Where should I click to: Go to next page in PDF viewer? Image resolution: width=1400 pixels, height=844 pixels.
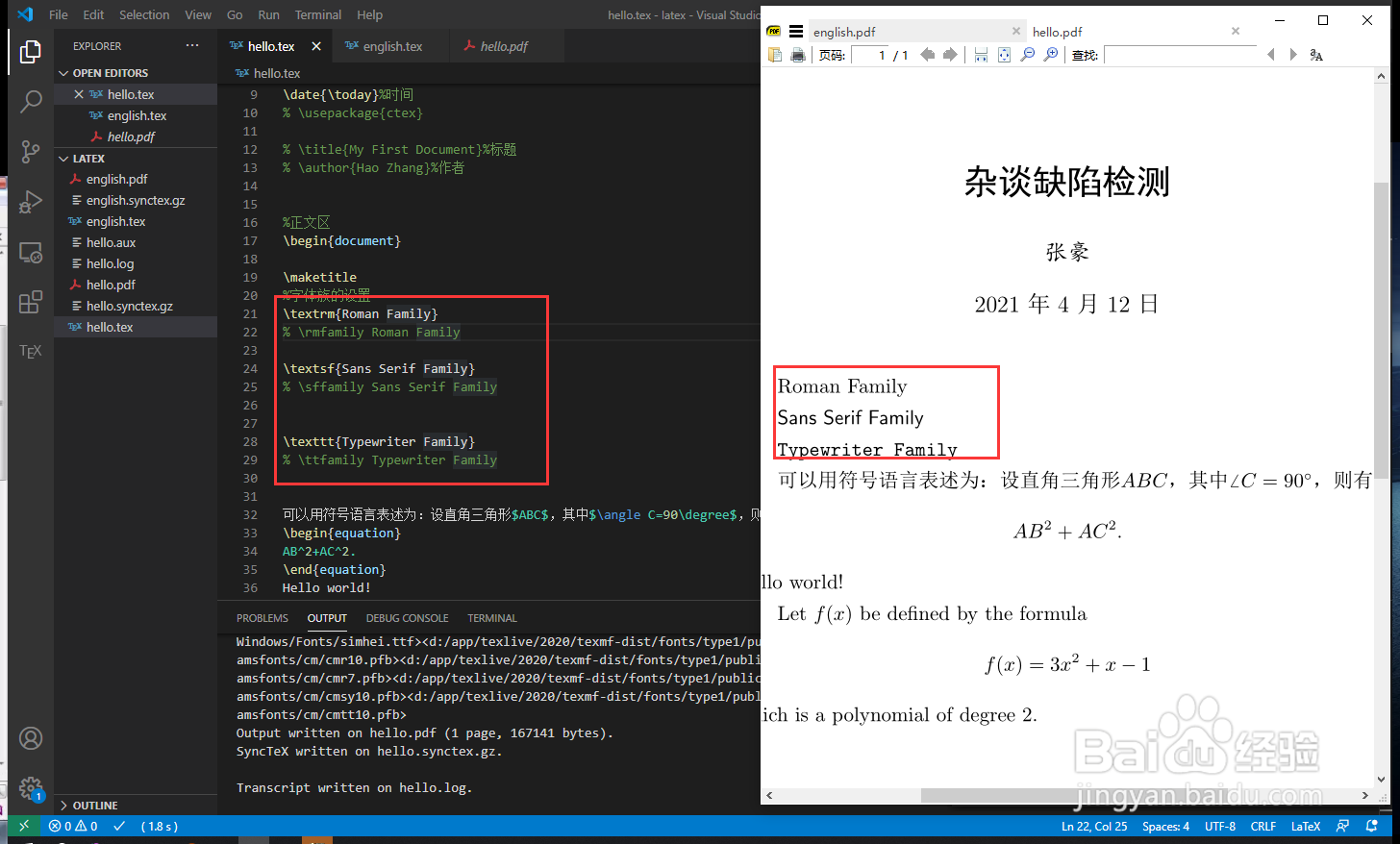[x=950, y=55]
